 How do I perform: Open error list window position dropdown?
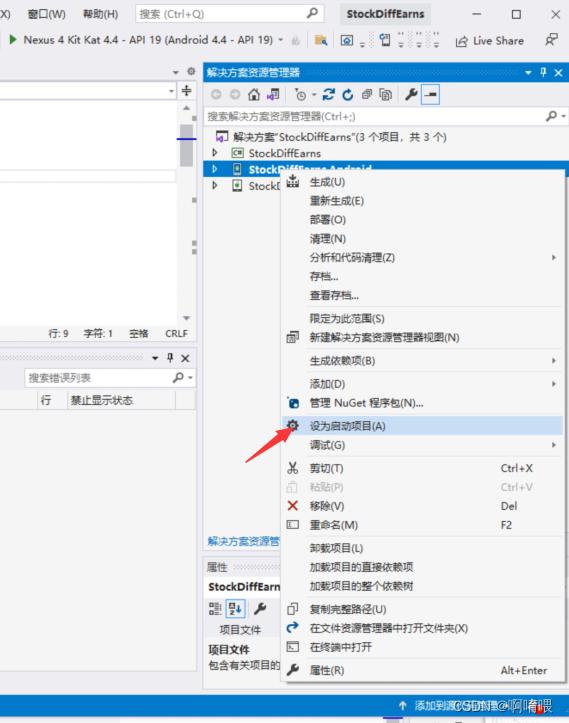point(155,358)
